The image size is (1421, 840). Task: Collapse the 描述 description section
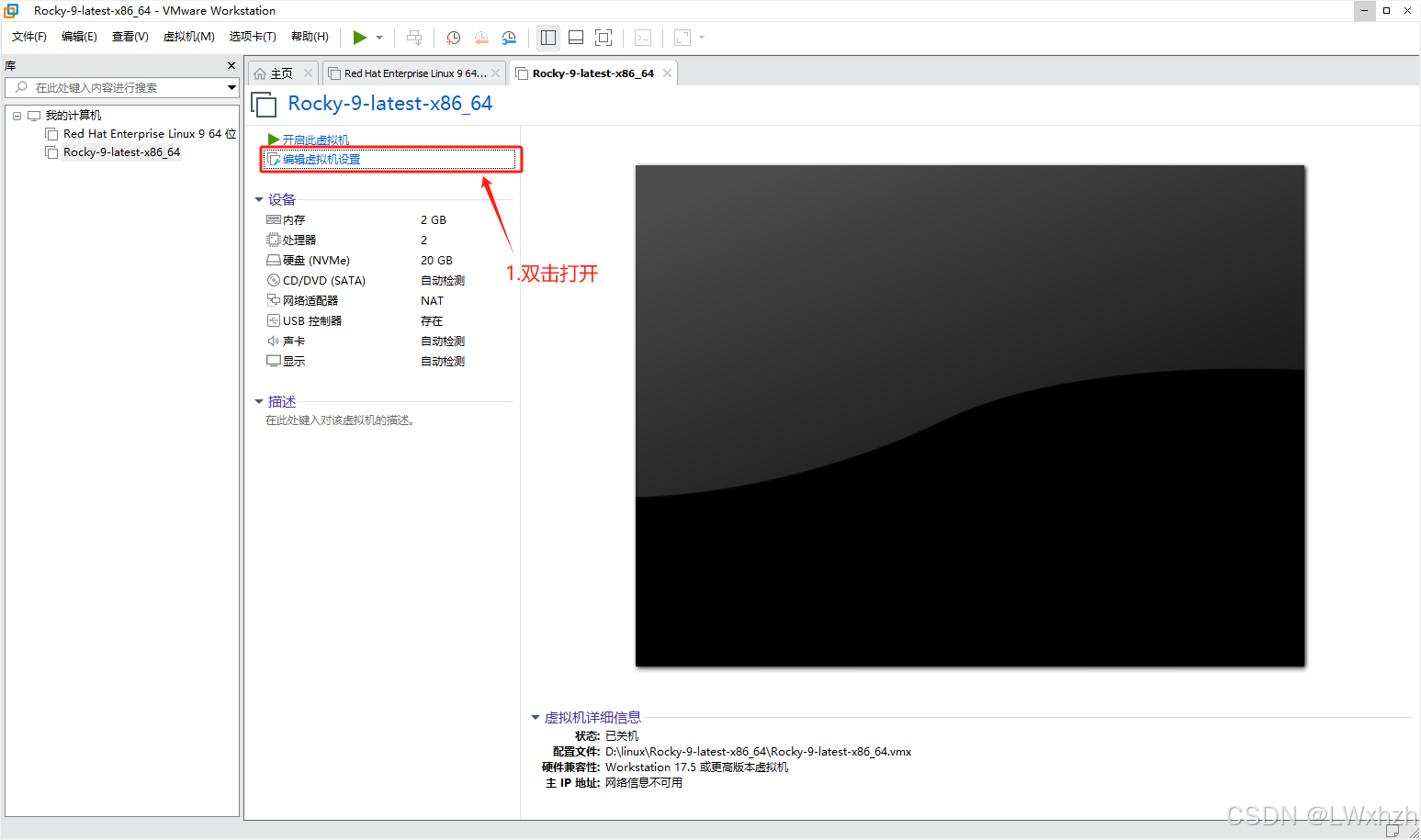[259, 401]
